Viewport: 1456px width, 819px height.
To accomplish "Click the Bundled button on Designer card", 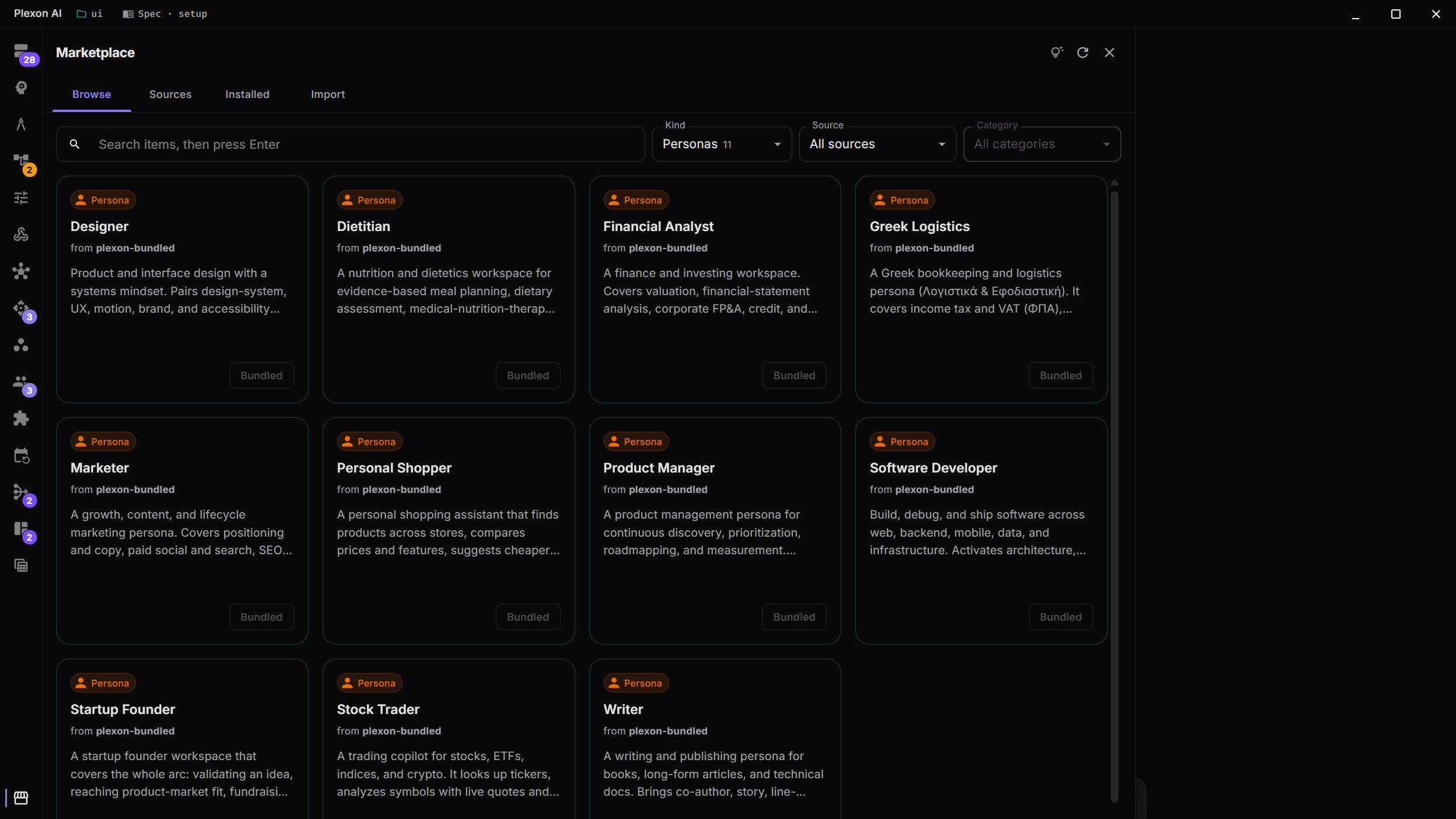I will click(x=261, y=376).
